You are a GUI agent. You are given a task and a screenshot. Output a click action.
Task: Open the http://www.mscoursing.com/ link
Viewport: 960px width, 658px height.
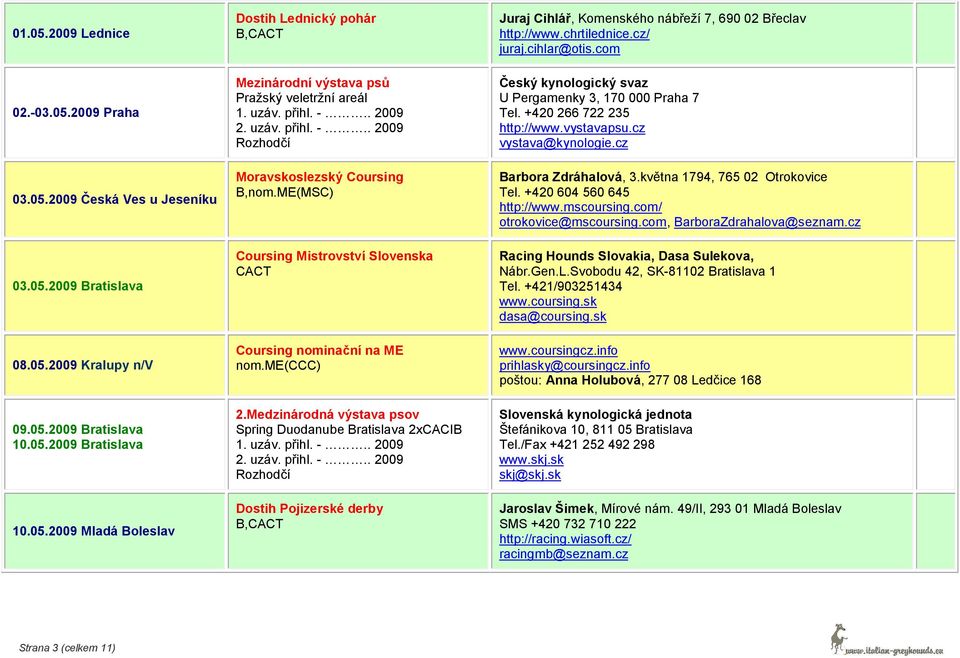(580, 207)
